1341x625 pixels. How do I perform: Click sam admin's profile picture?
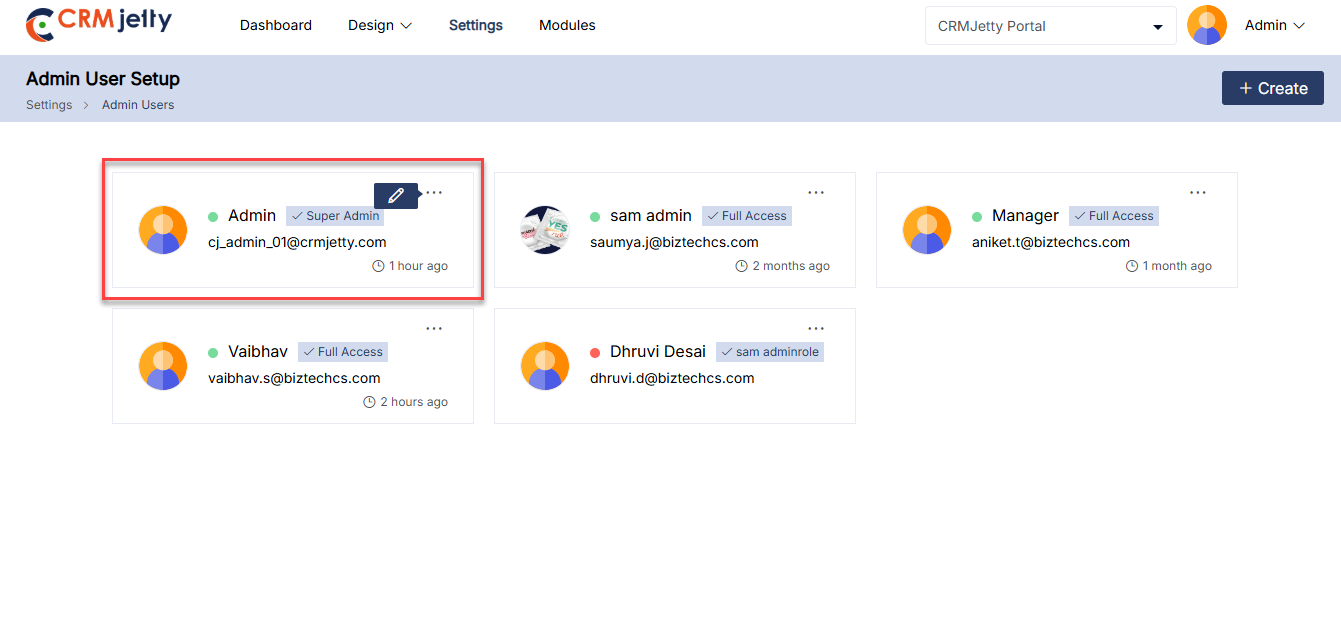[x=545, y=230]
